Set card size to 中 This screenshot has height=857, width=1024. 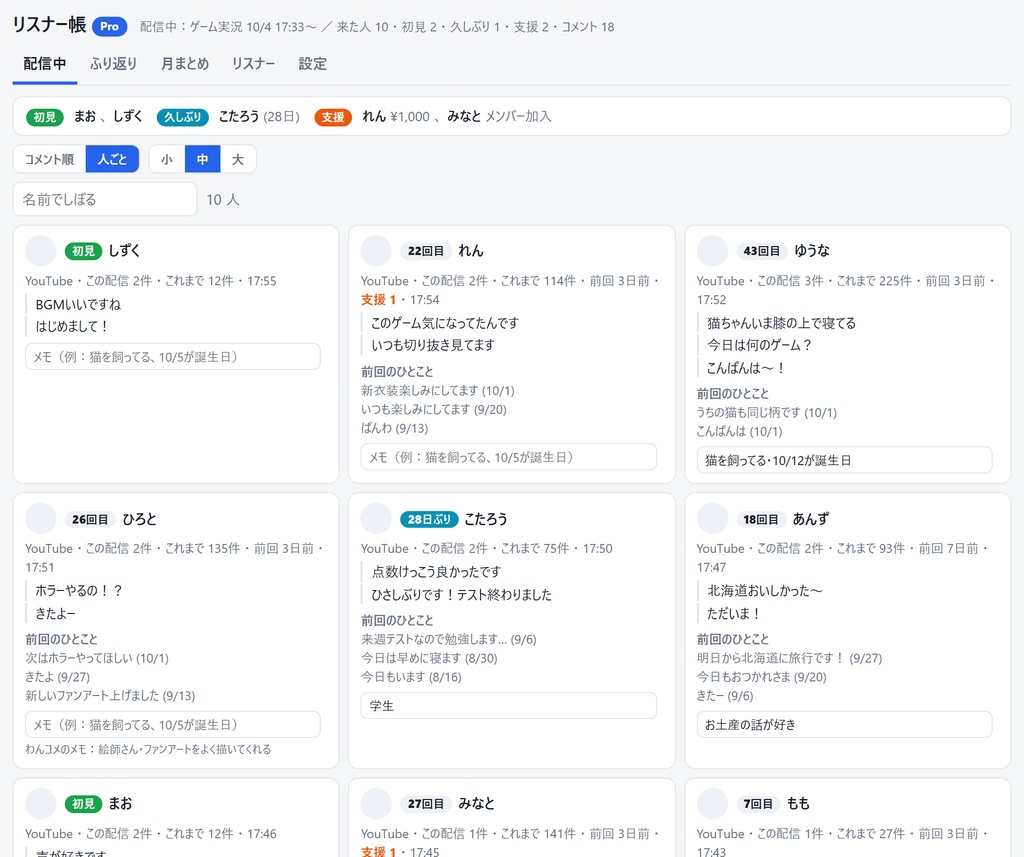[x=202, y=159]
